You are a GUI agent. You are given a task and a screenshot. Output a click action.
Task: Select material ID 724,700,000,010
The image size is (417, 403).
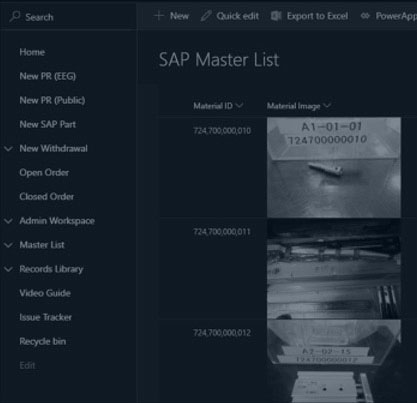(222, 131)
